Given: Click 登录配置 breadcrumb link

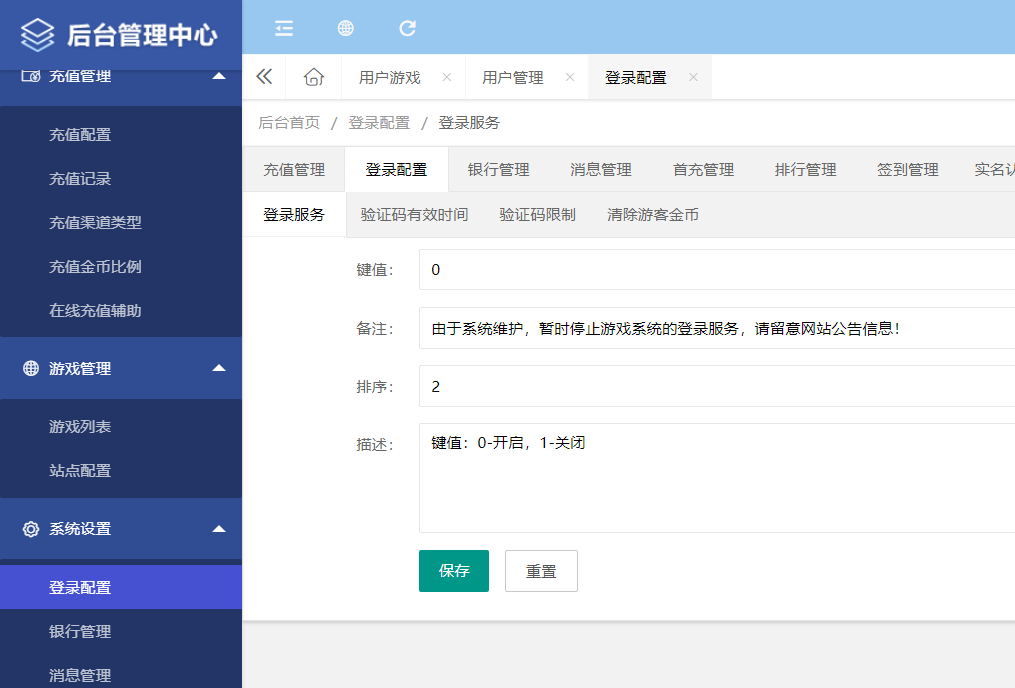Looking at the screenshot, I should (x=379, y=123).
